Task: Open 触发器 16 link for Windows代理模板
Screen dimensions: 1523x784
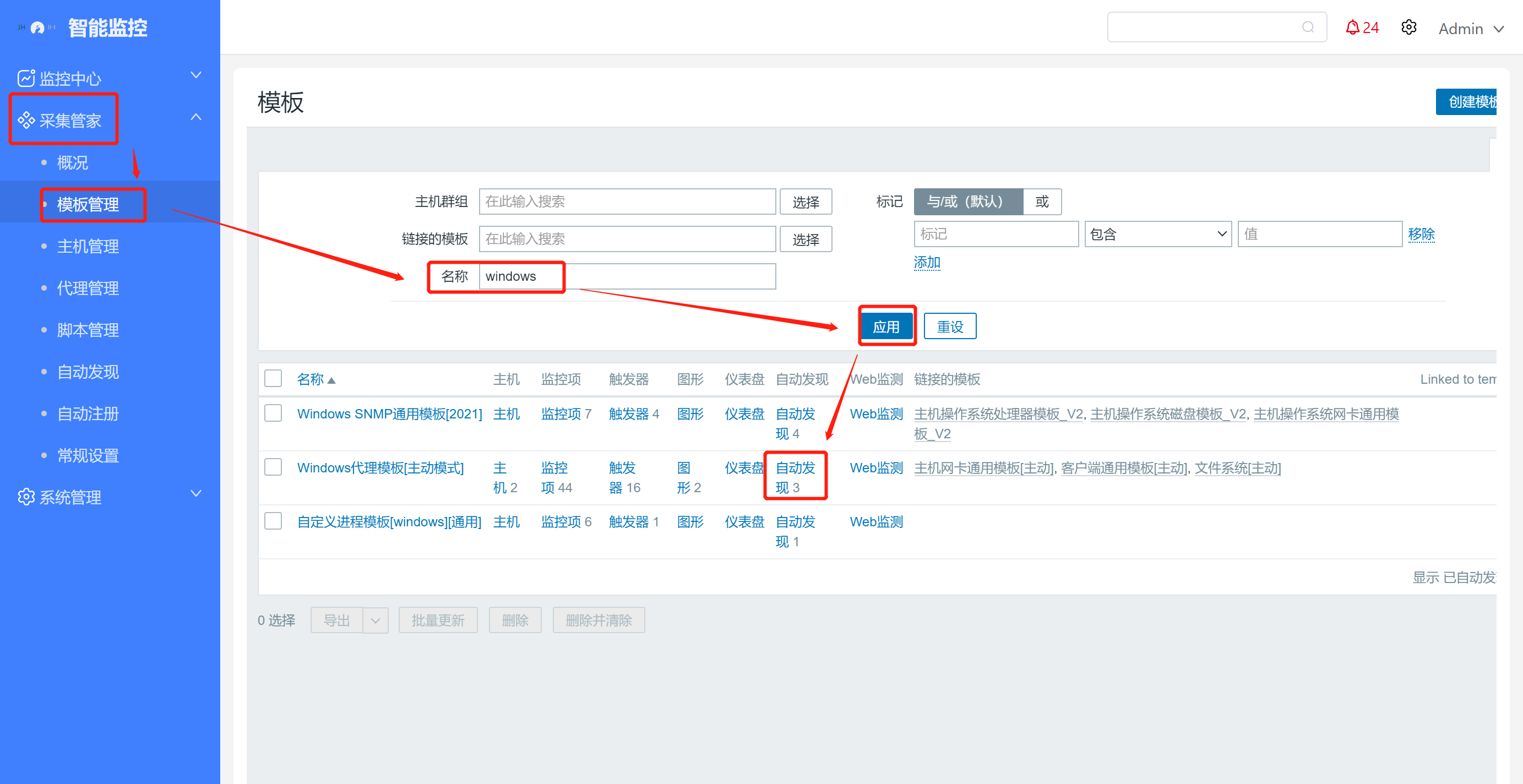Action: coord(624,478)
